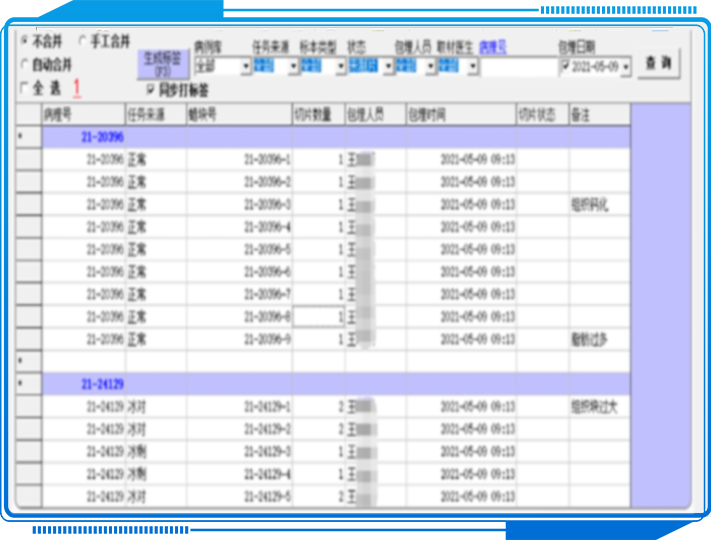
Task: Open the 任务来源 filter dropdown
Action: 293,67
